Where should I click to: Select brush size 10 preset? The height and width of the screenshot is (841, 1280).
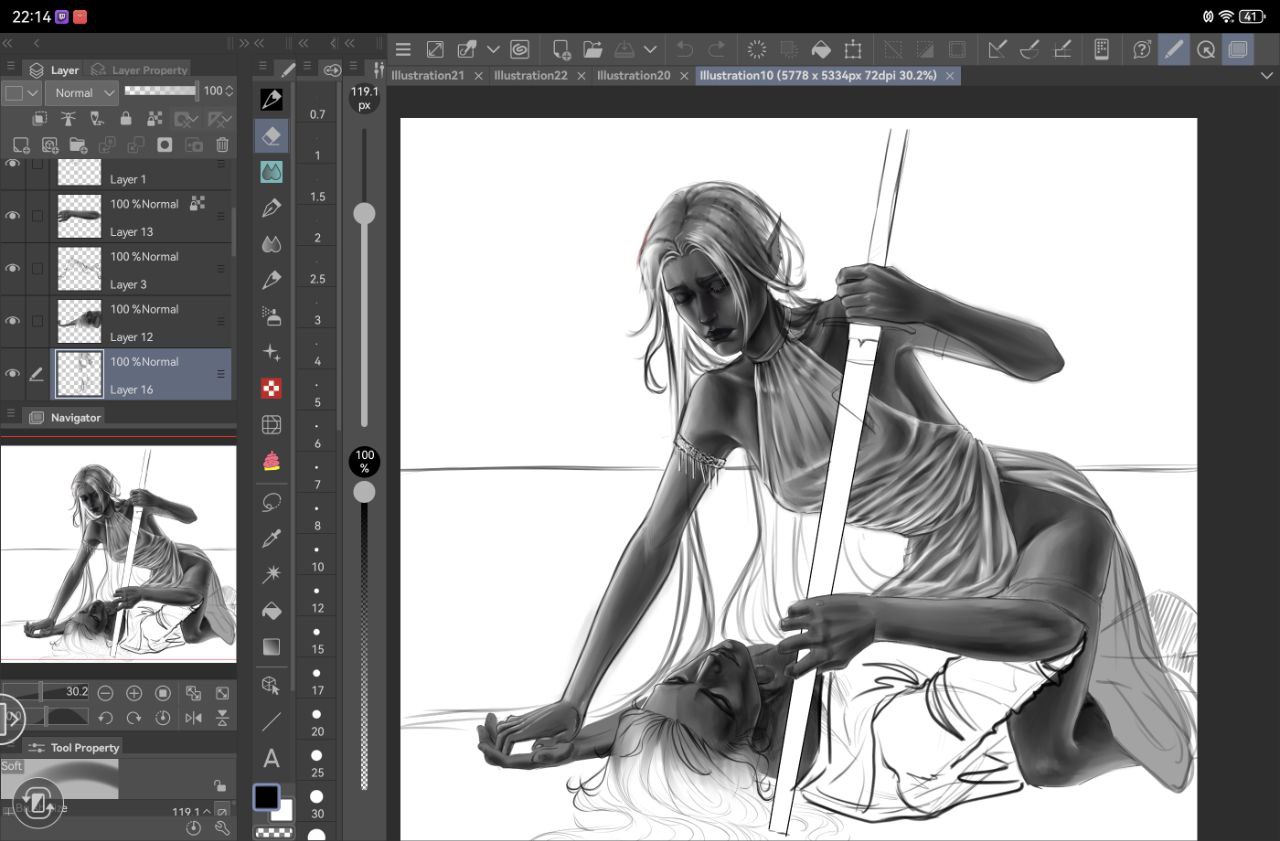coord(317,556)
